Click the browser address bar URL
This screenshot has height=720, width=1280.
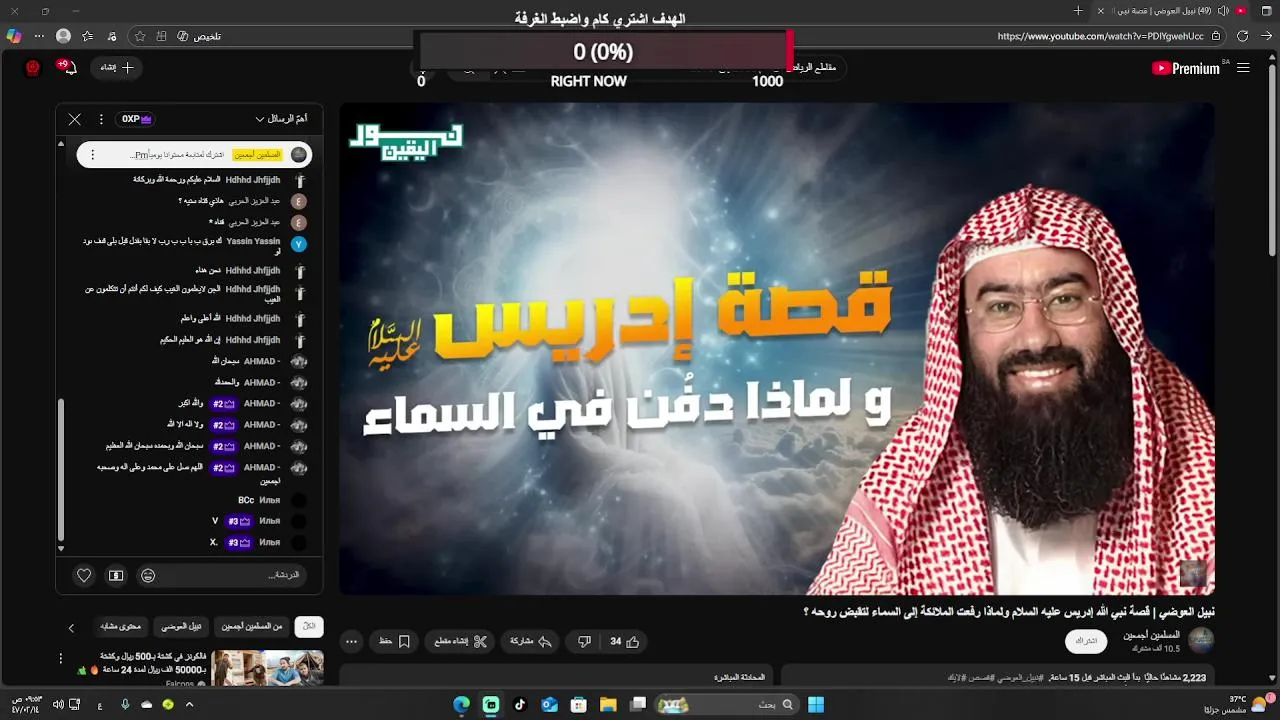coord(1100,36)
